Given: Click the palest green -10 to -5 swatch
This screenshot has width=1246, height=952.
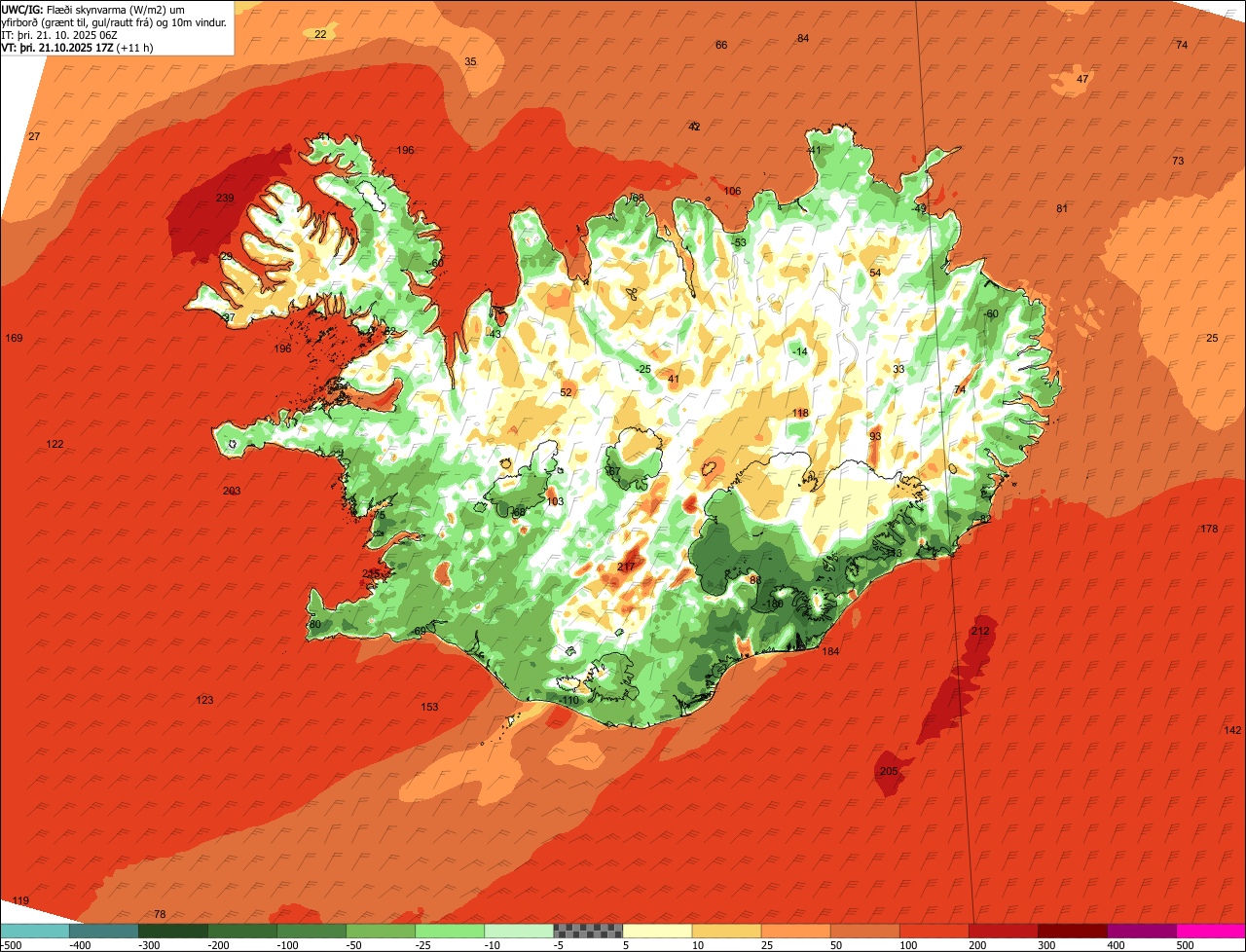Looking at the screenshot, I should click(518, 931).
